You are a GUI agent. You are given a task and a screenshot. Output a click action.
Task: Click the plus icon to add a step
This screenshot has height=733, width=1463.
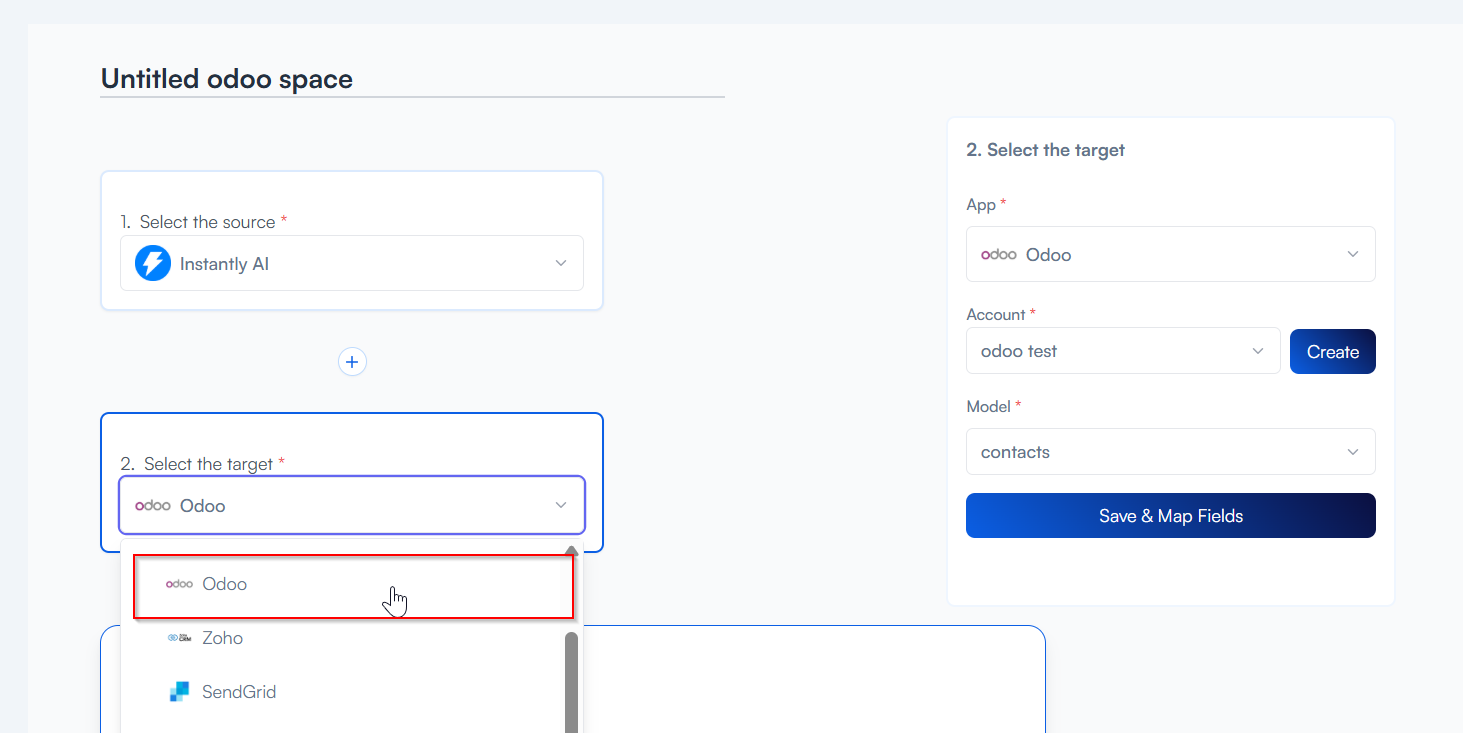coord(352,362)
